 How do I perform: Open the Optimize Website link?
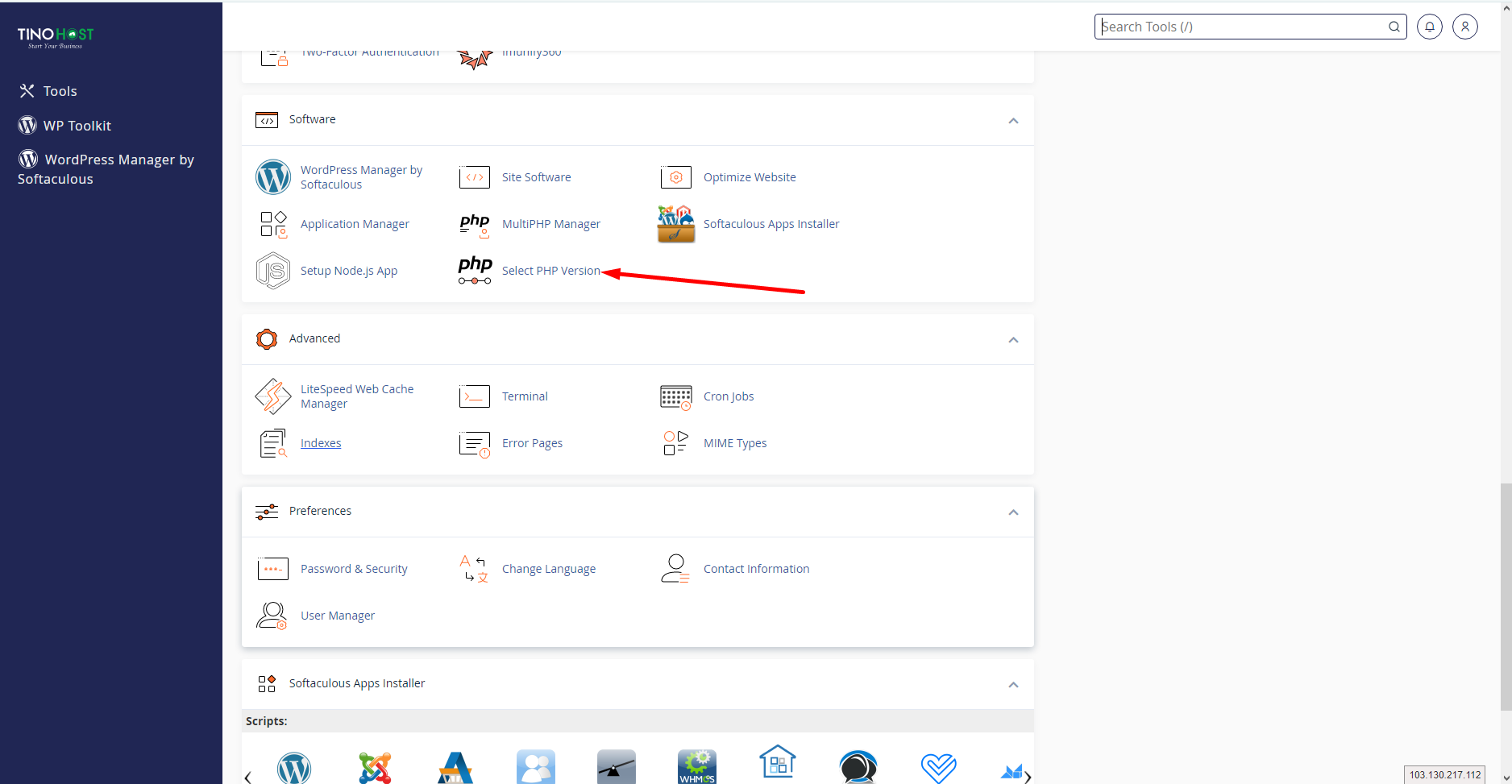pos(750,177)
